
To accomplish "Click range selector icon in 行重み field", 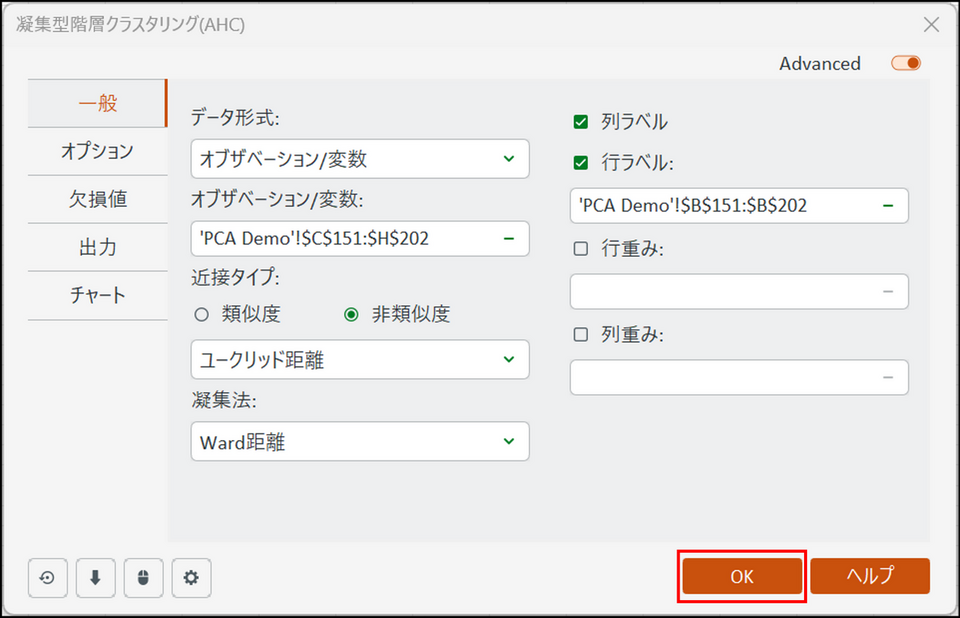I will [x=887, y=291].
